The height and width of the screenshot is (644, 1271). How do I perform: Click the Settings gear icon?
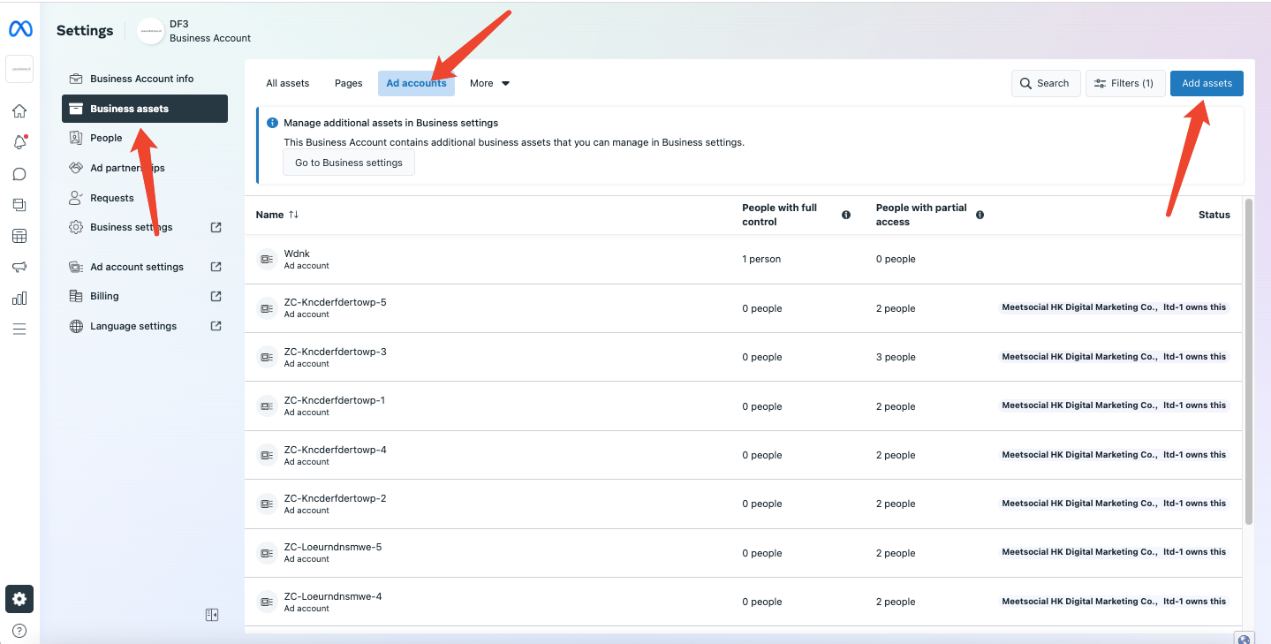19,598
